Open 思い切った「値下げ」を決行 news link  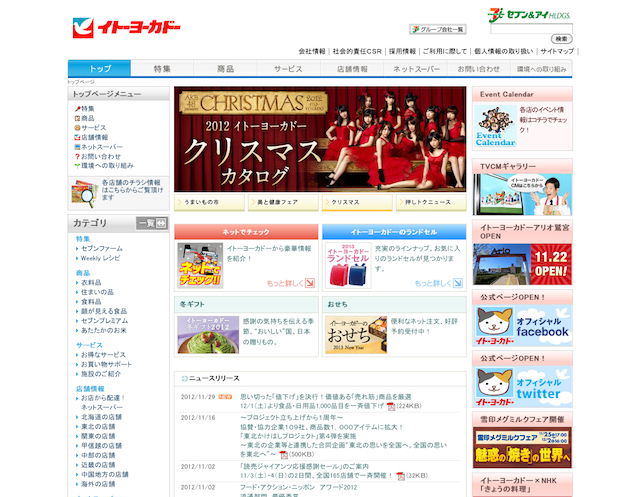point(326,397)
